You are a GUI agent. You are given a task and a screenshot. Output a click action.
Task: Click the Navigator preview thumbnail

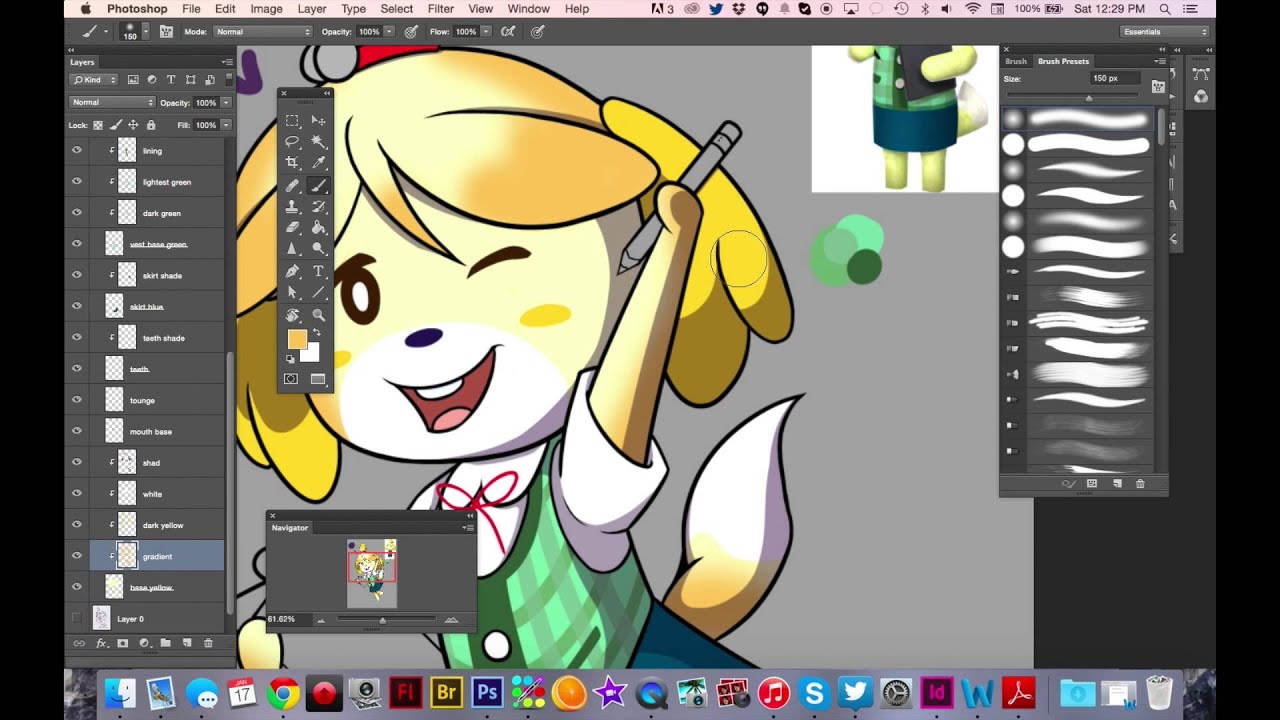pyautogui.click(x=372, y=573)
